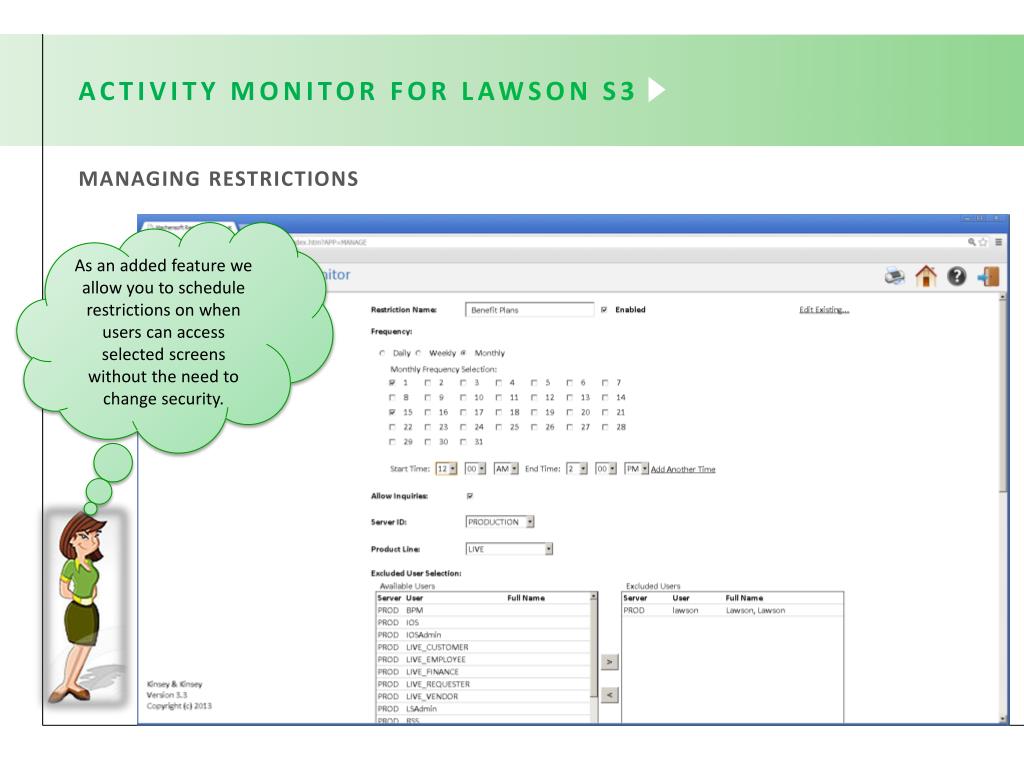Image resolution: width=1024 pixels, height=768 pixels.
Task: Check day 31 of month
Action: [x=463, y=442]
